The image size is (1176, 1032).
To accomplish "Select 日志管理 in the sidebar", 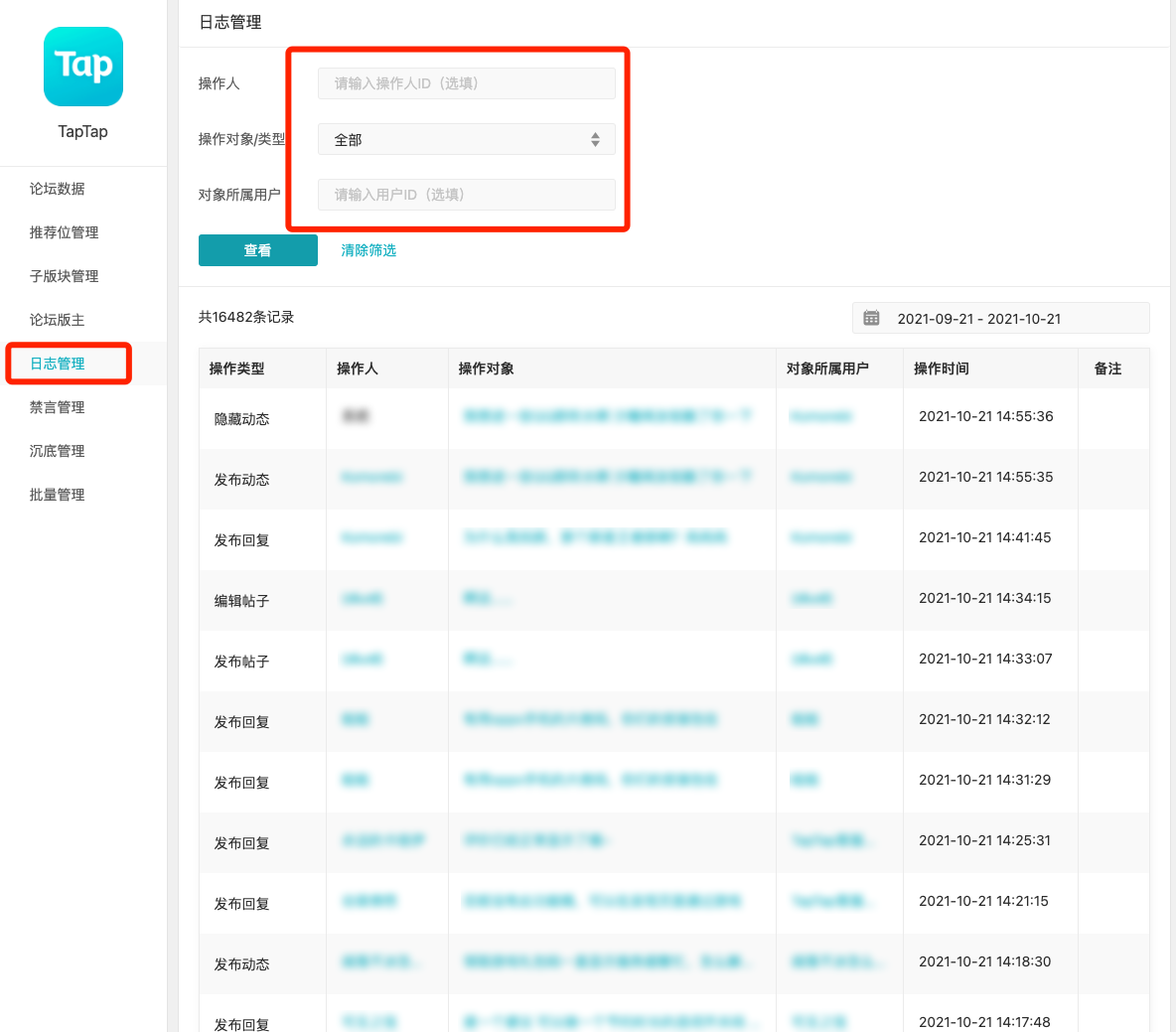I will (57, 364).
